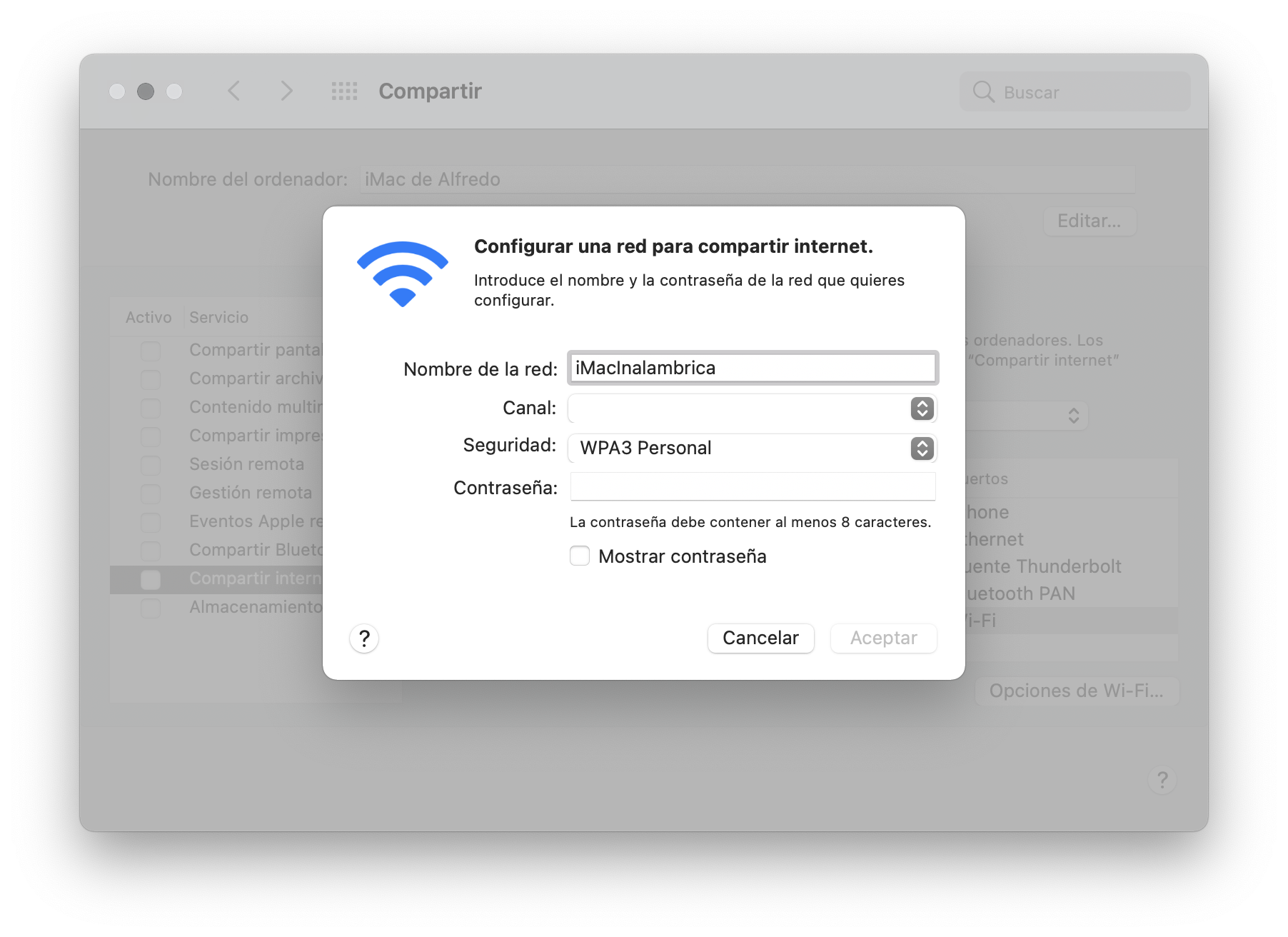Select the Compartir impresora service row

216,436
